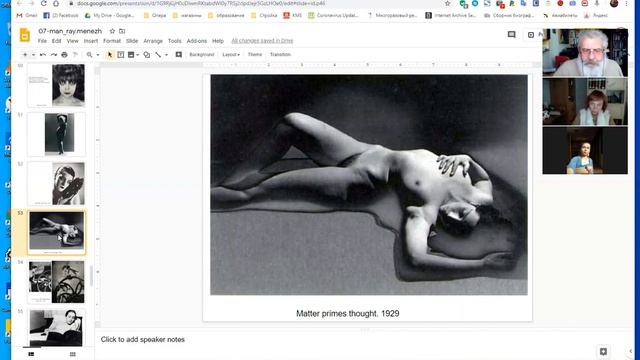
Task: Select slide 55 thumbnail
Action: pos(56,328)
